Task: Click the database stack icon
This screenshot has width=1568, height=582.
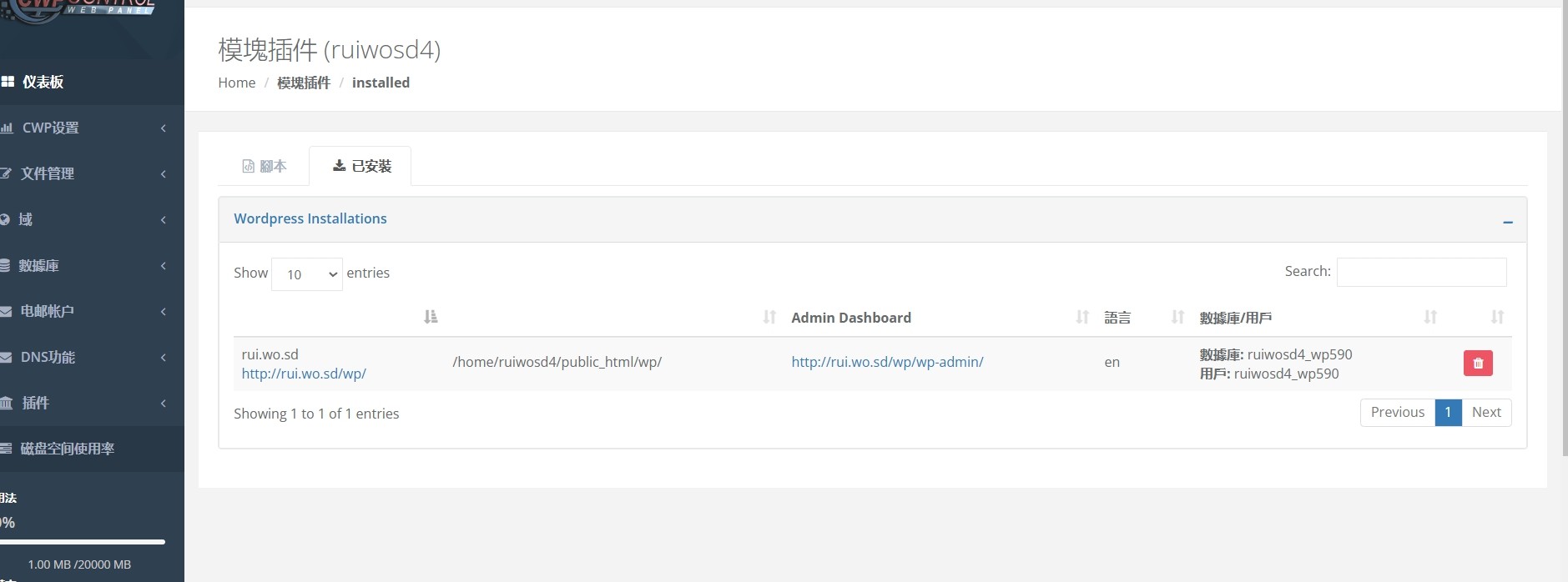Action: click(5, 265)
